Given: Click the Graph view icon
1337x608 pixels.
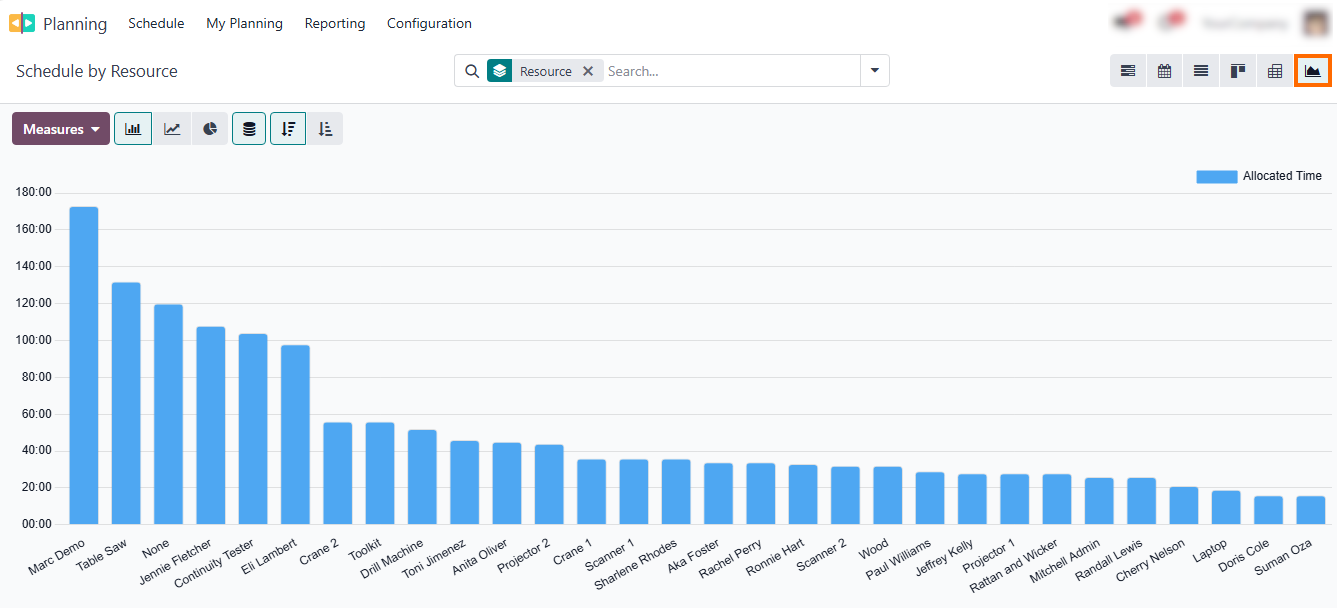Looking at the screenshot, I should click(x=1313, y=71).
